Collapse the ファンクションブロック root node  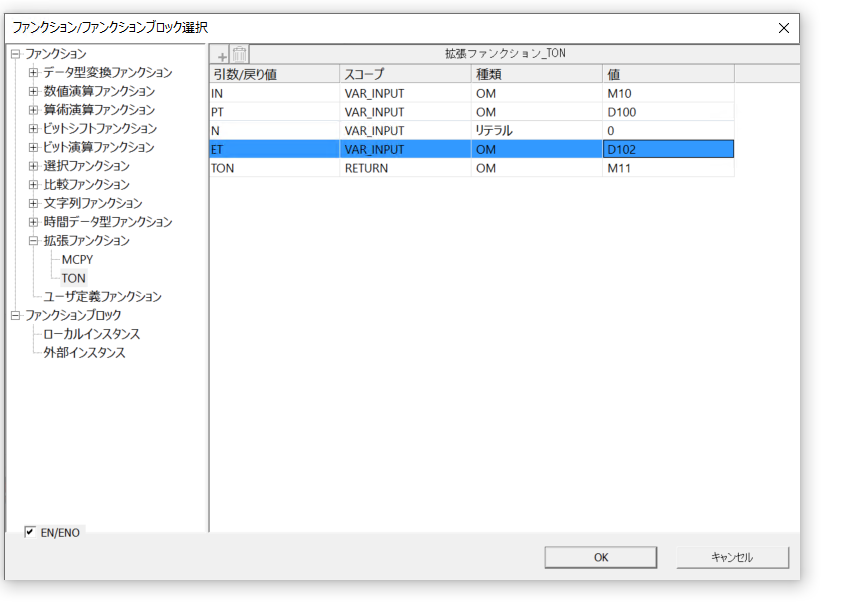tap(15, 316)
